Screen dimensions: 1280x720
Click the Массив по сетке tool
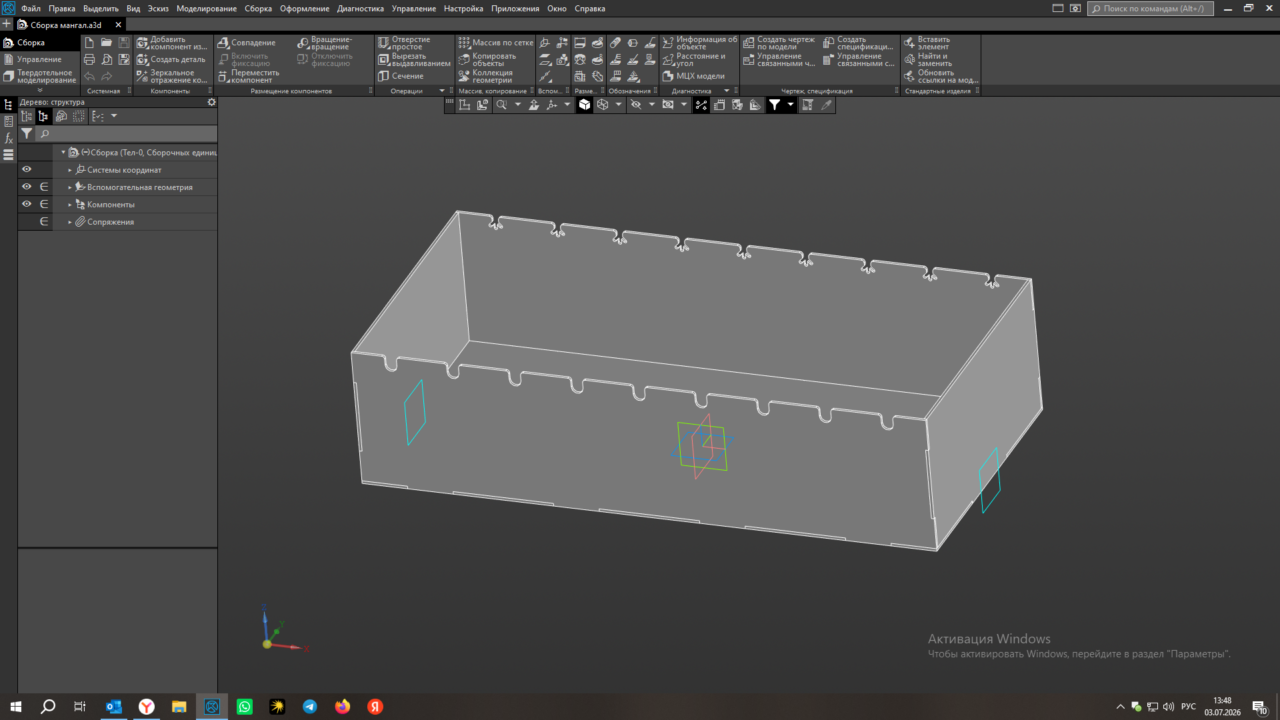[x=496, y=43]
